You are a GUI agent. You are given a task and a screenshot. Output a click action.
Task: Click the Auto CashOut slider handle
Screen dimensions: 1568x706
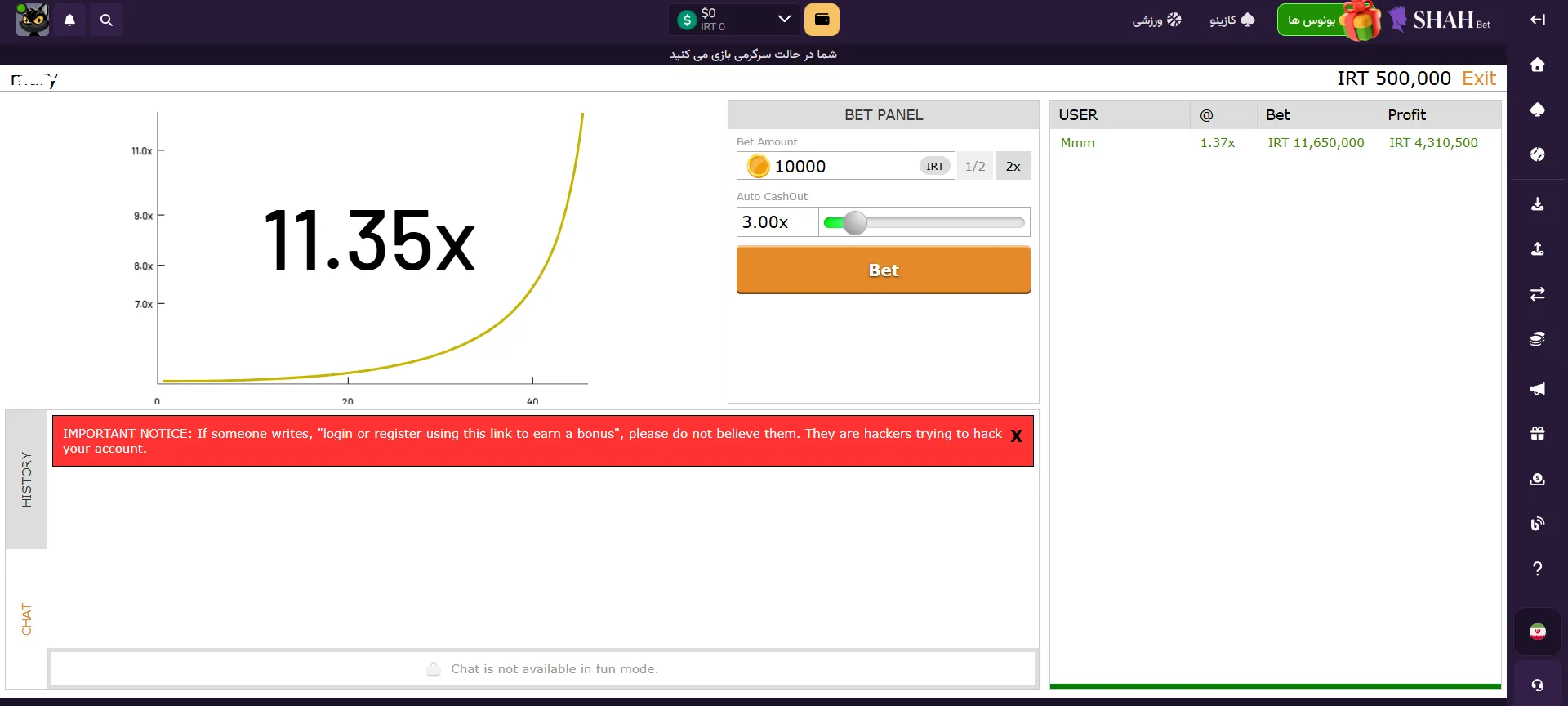pos(855,222)
